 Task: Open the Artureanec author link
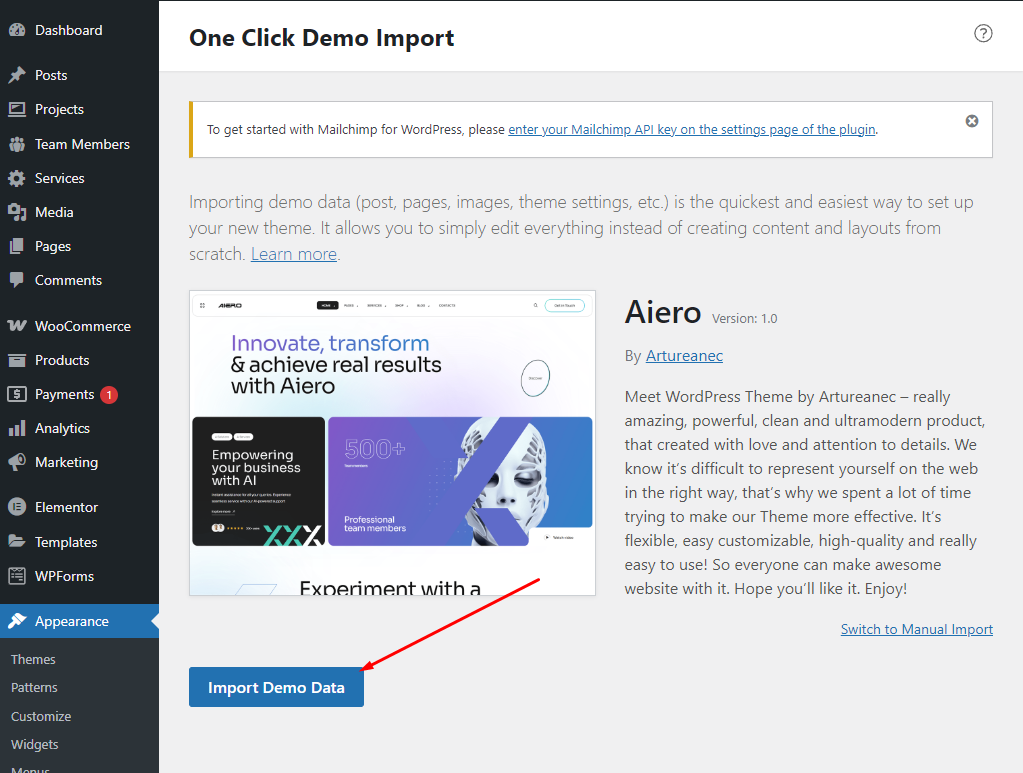[x=684, y=356]
